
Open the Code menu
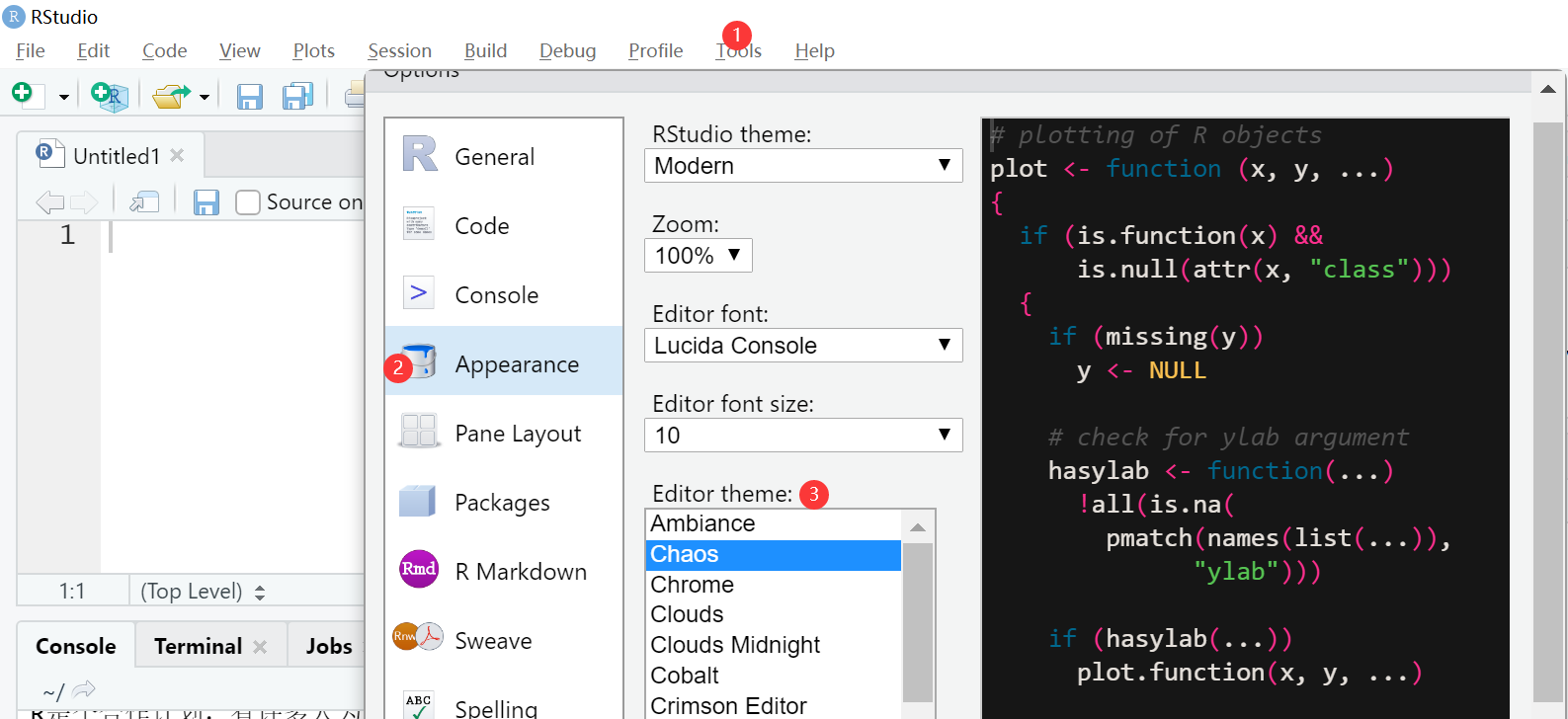[164, 50]
